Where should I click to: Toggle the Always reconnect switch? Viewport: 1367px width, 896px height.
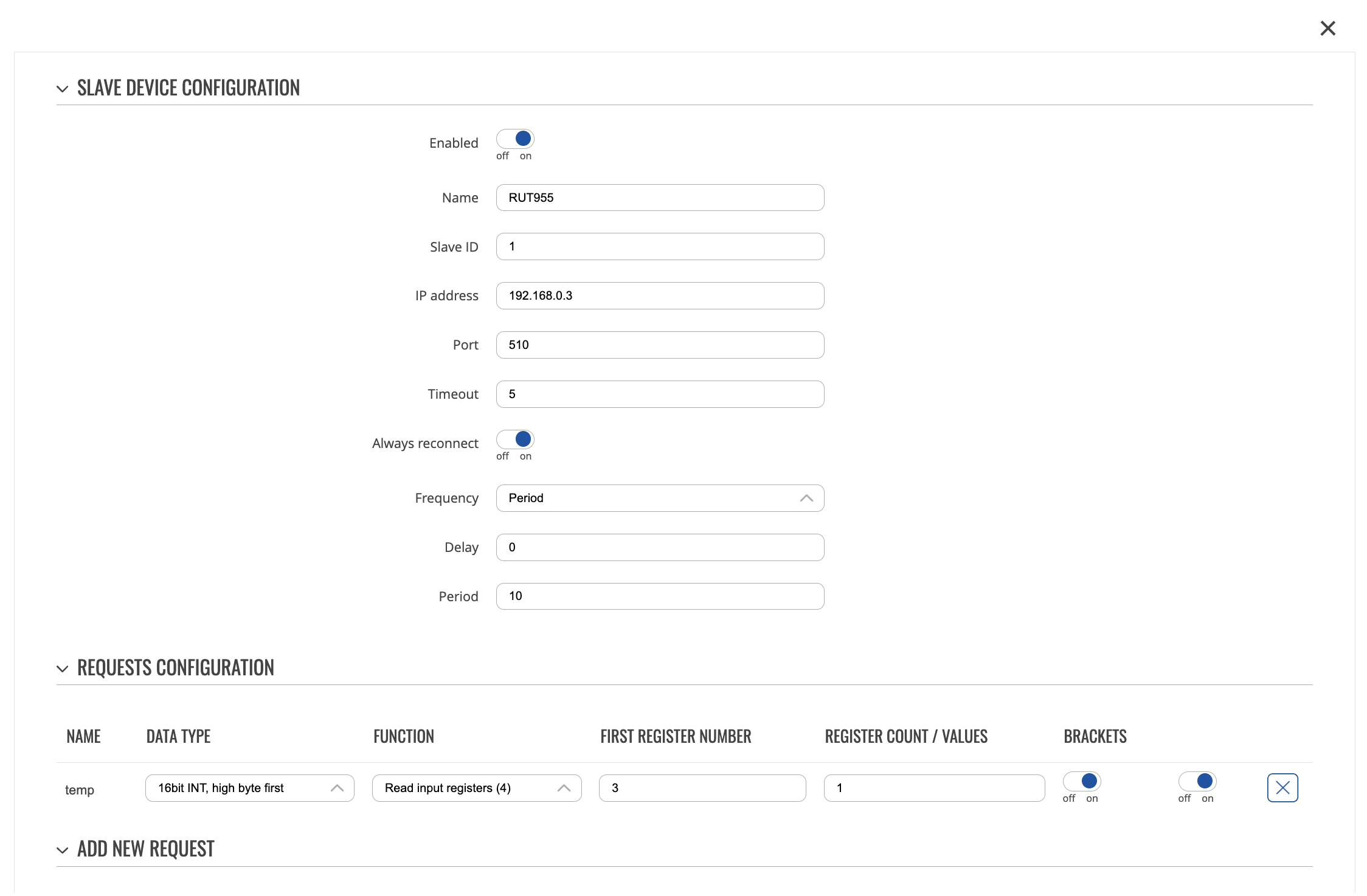[x=515, y=439]
